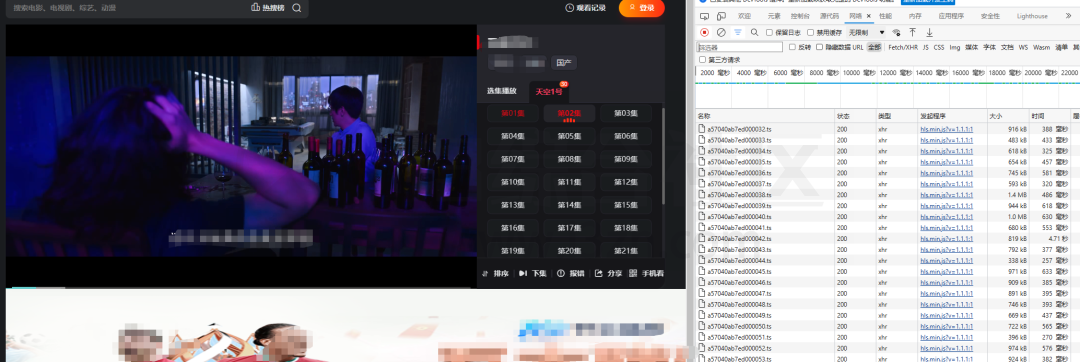Sort by 状态 column header

coord(854,116)
